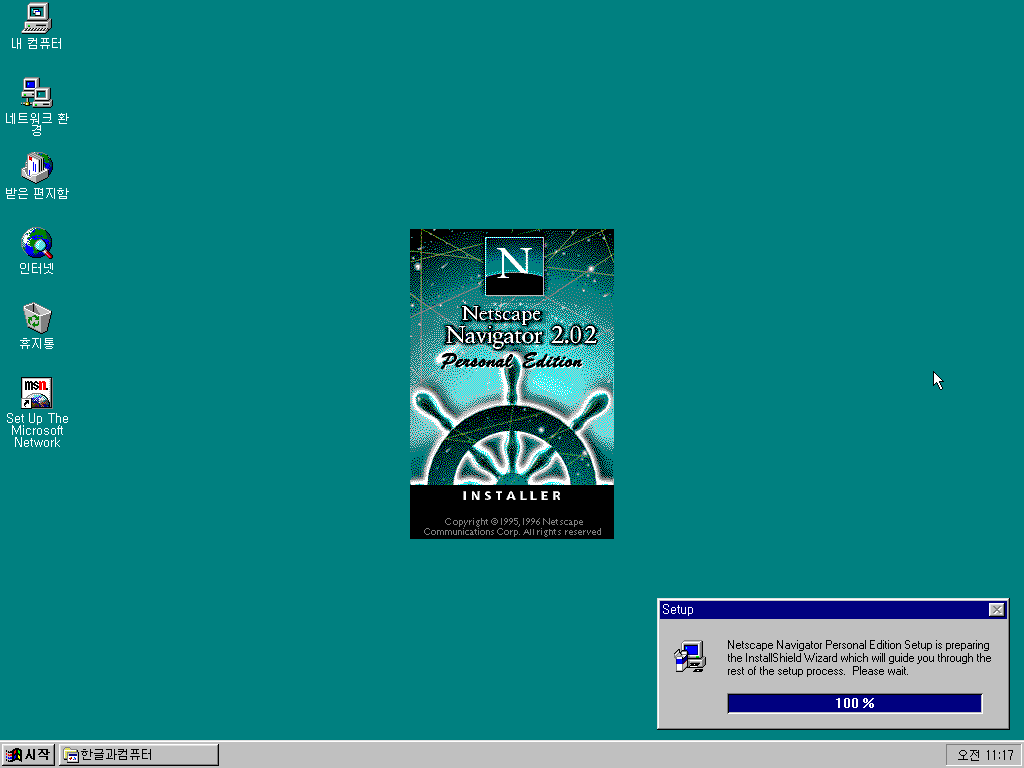1024x768 pixels.
Task: Click the InstallShield Wizard preparing message
Action: tap(859, 658)
